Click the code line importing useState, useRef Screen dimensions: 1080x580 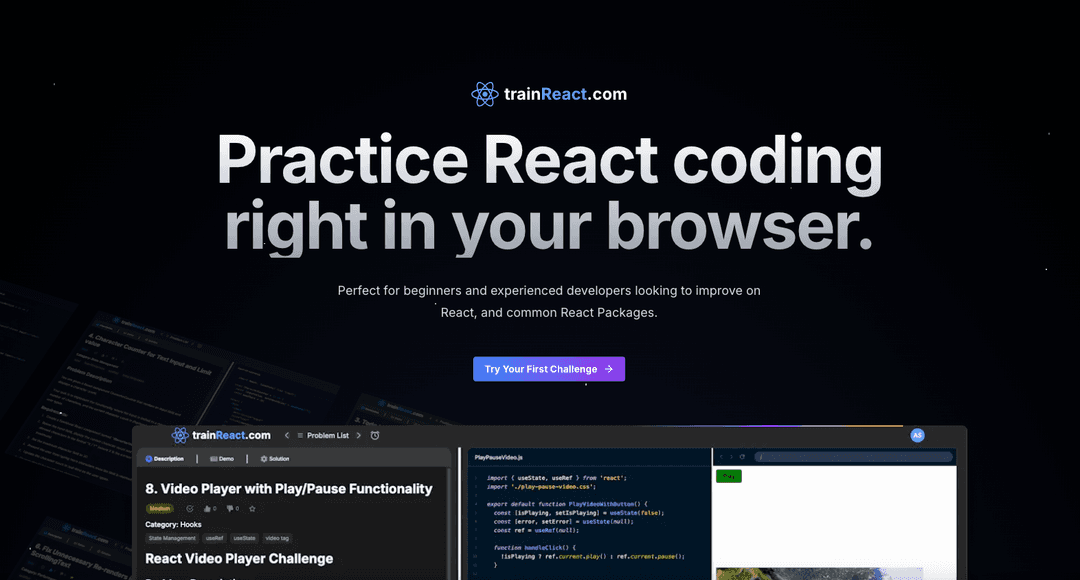pos(557,477)
